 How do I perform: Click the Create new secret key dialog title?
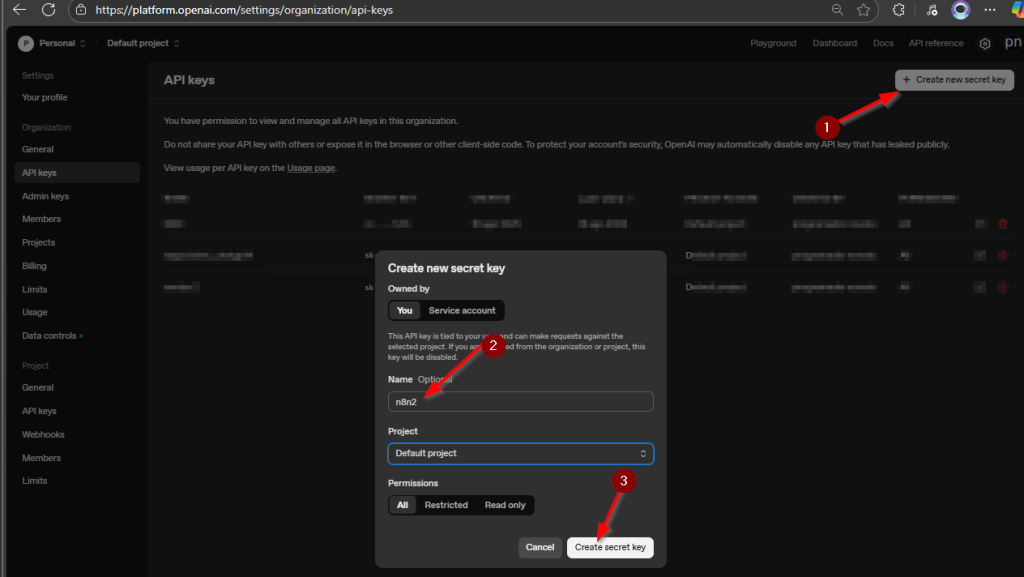pos(446,268)
